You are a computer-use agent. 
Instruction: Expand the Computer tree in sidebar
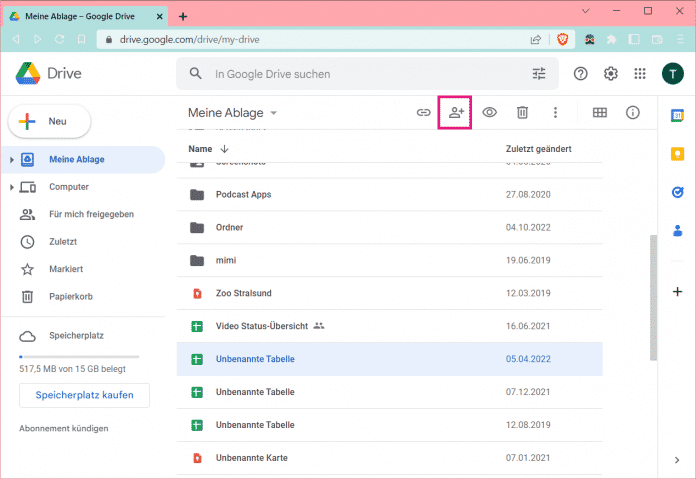[11, 187]
